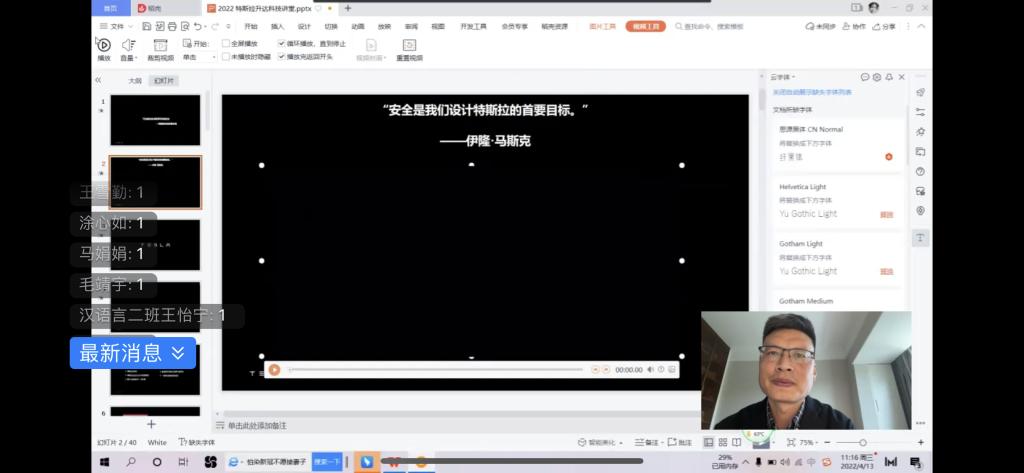Image resolution: width=1024 pixels, height=473 pixels.
Task: Expand the 最新消息 chat messages chevron
Action: (x=178, y=353)
